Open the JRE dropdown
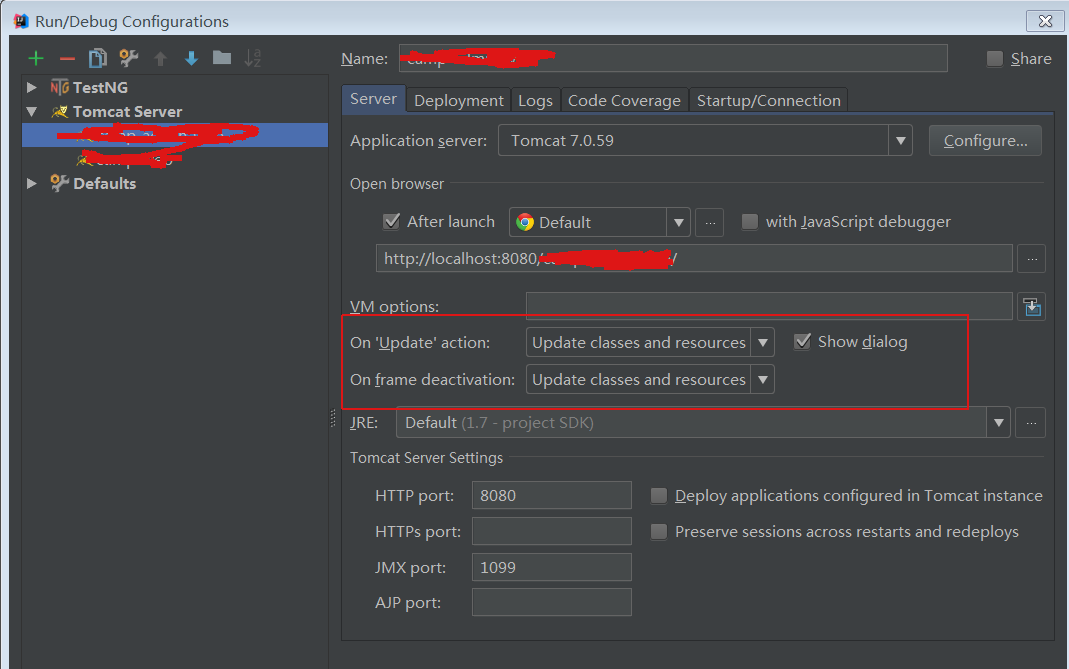 [x=998, y=423]
